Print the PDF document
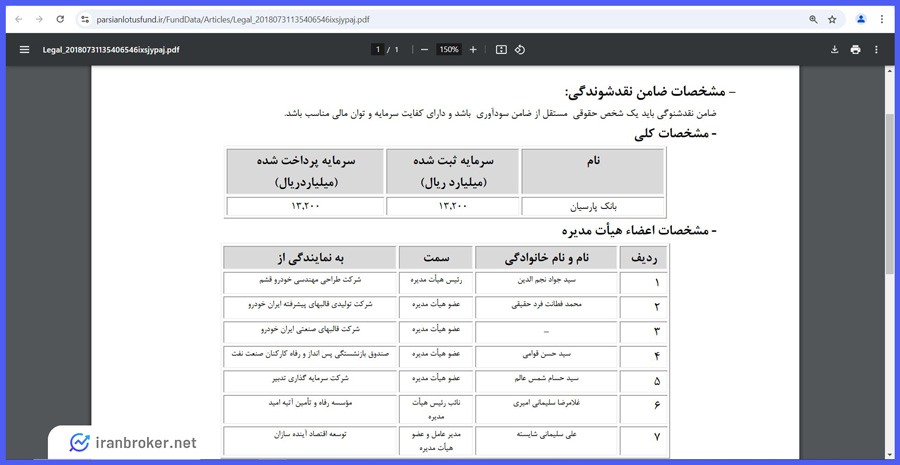This screenshot has height=465, width=900. point(855,49)
